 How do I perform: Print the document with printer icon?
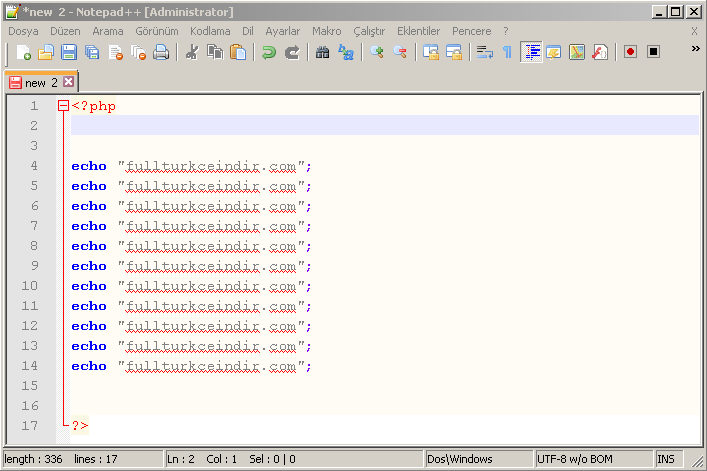161,52
